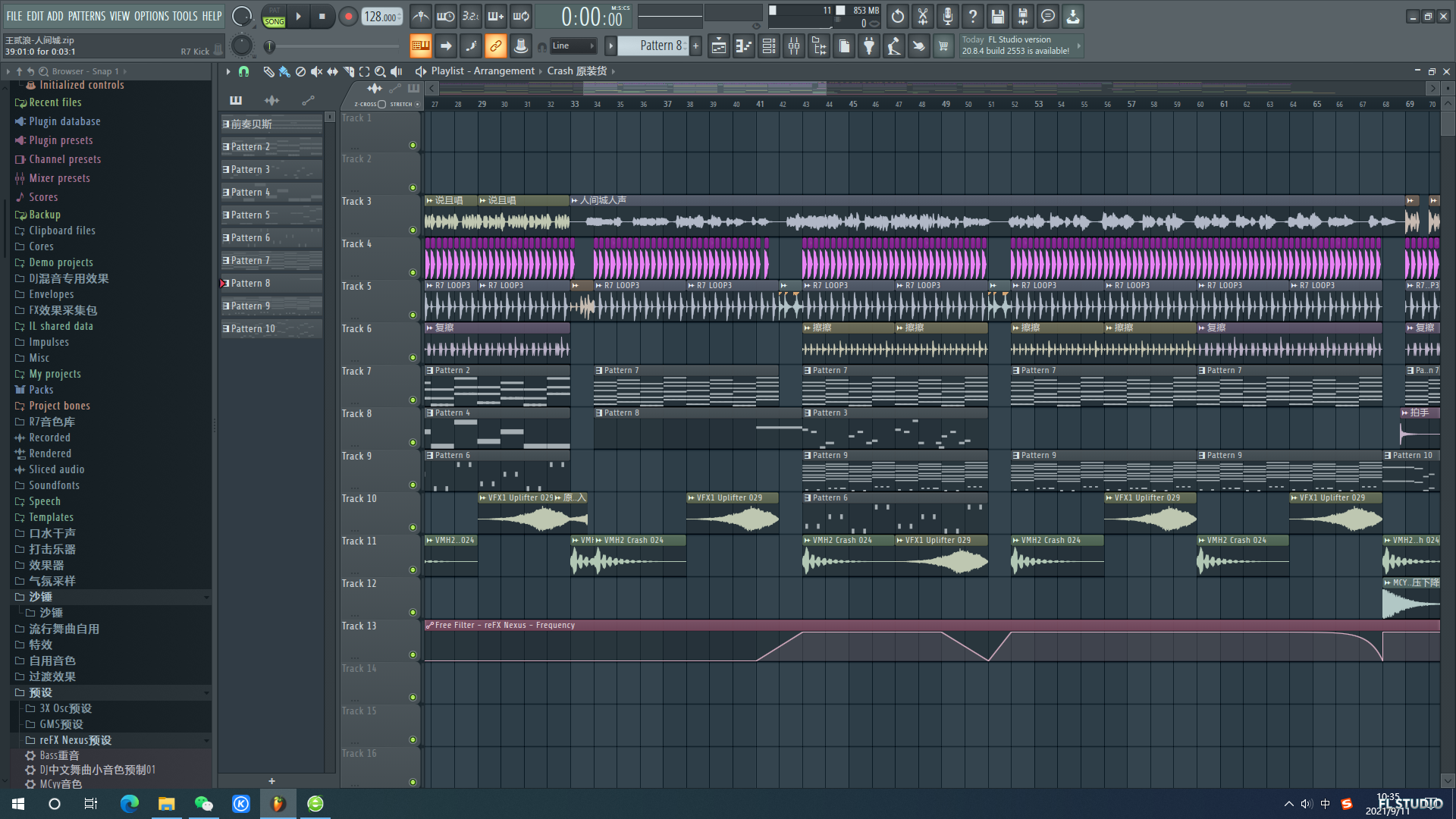The image size is (1456, 819).
Task: Mute Track 4 with its green dot
Action: 413,272
